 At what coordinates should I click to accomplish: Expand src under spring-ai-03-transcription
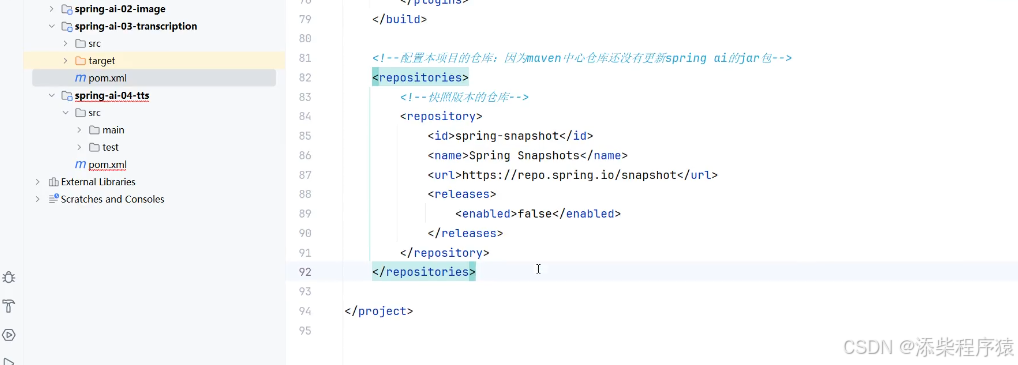[66, 44]
